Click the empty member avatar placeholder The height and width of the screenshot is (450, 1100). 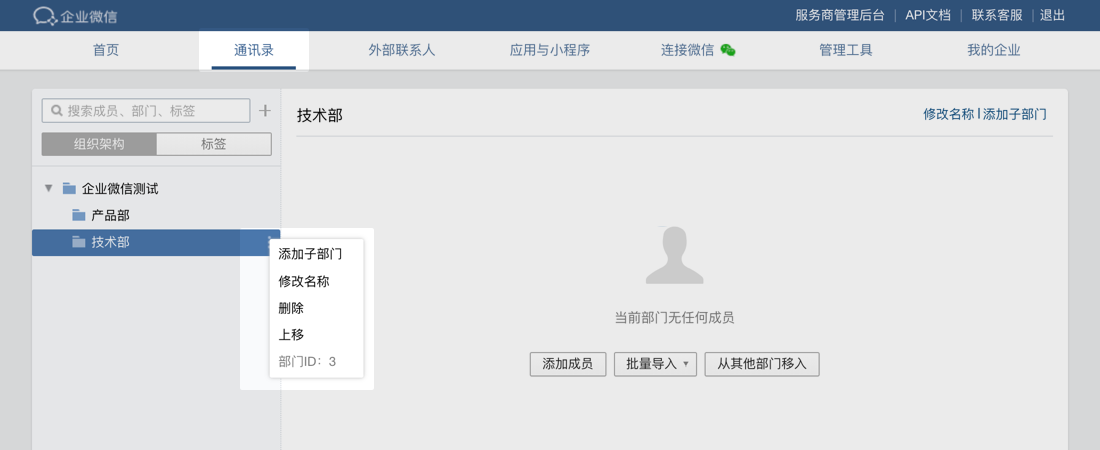674,255
